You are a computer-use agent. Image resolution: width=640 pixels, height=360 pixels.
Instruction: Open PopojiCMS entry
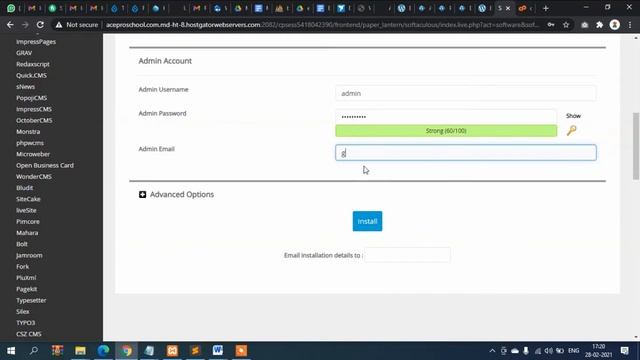[x=31, y=98]
